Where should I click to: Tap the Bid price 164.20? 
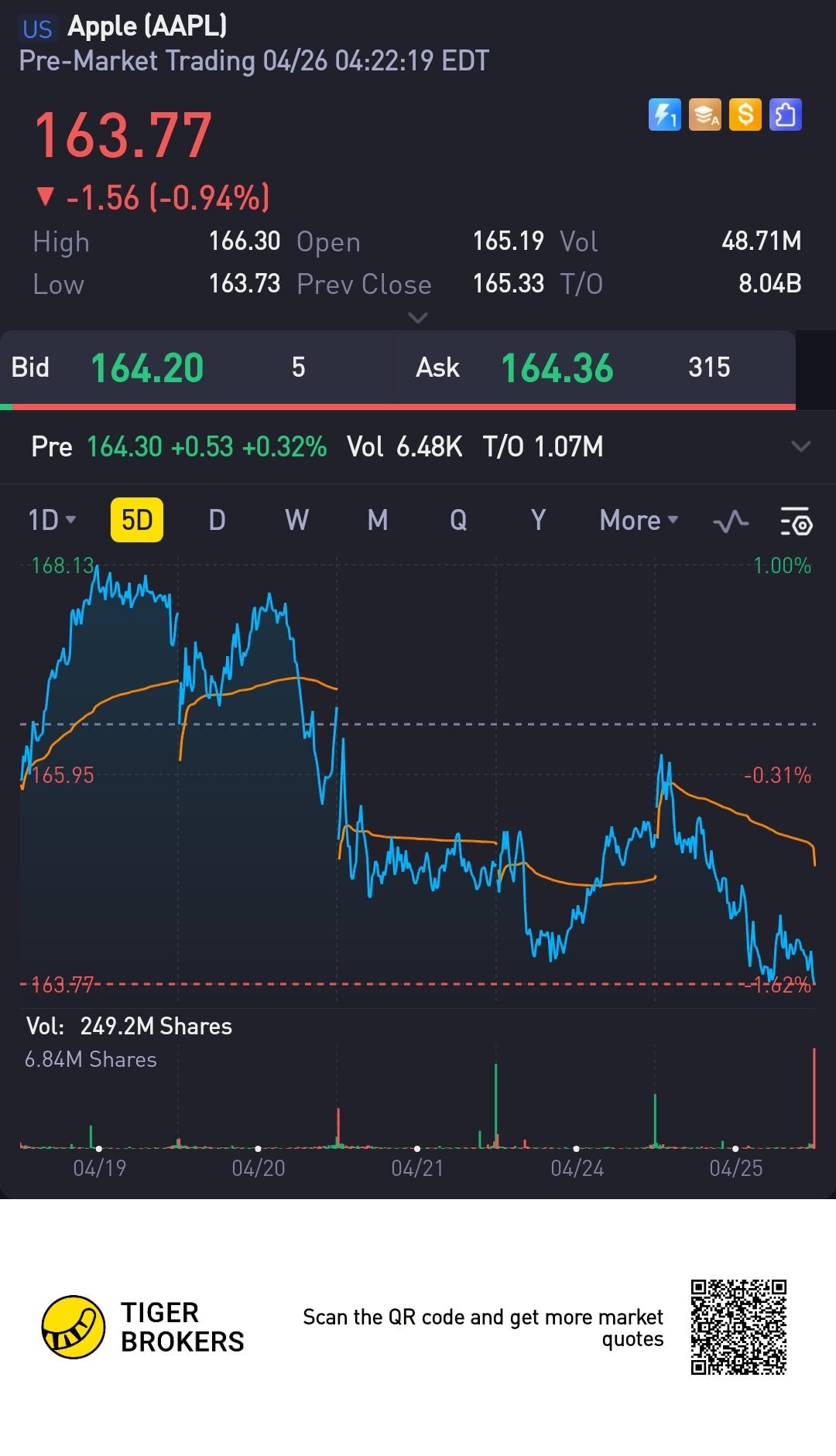147,368
